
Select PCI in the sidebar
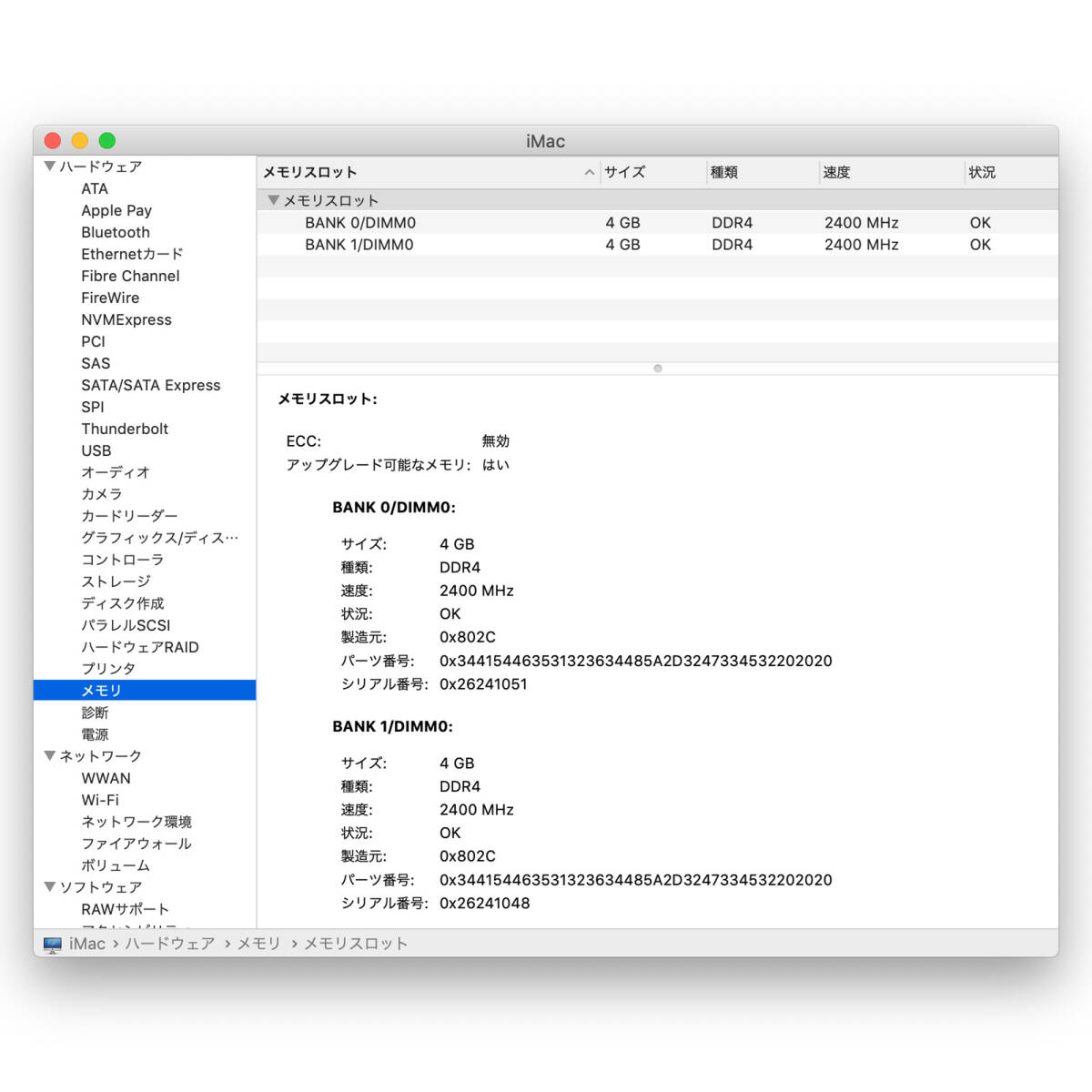tap(93, 341)
